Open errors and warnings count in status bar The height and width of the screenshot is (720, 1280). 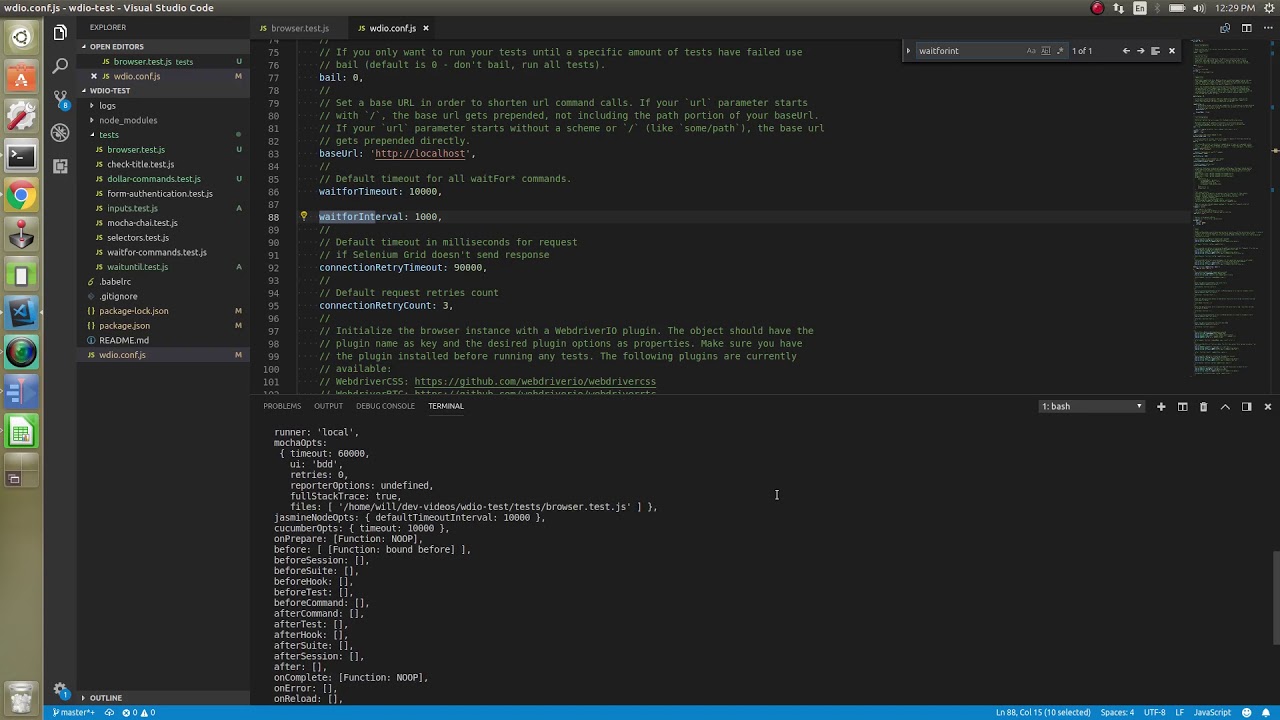tap(138, 713)
